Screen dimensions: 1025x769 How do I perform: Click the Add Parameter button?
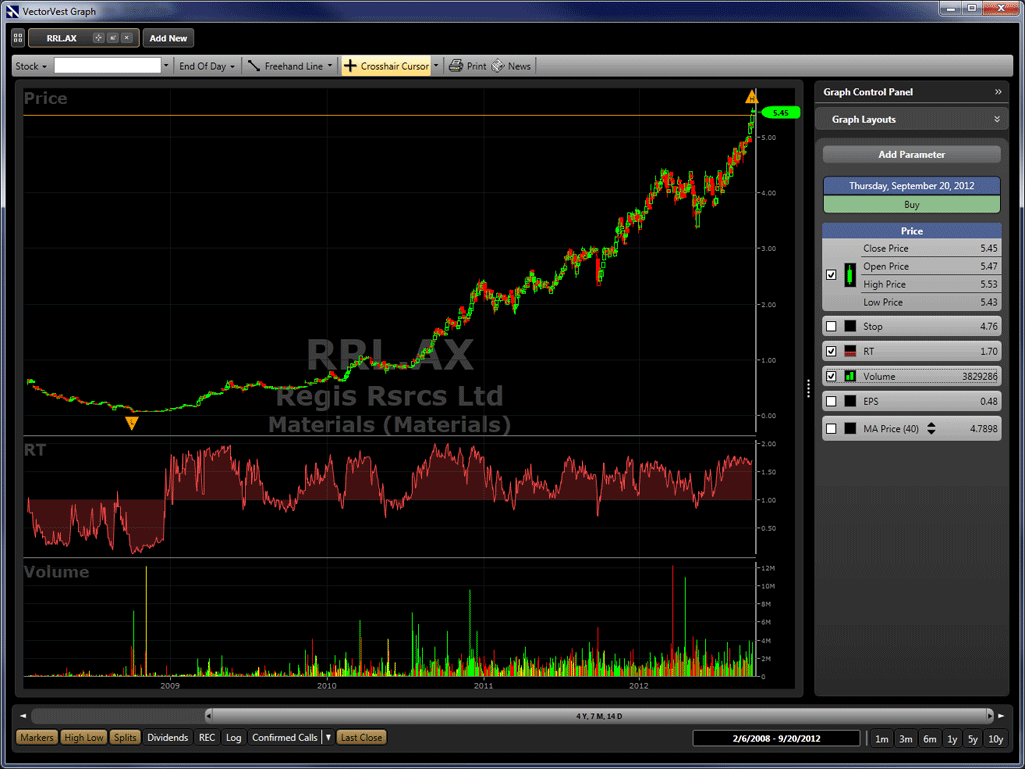click(911, 155)
